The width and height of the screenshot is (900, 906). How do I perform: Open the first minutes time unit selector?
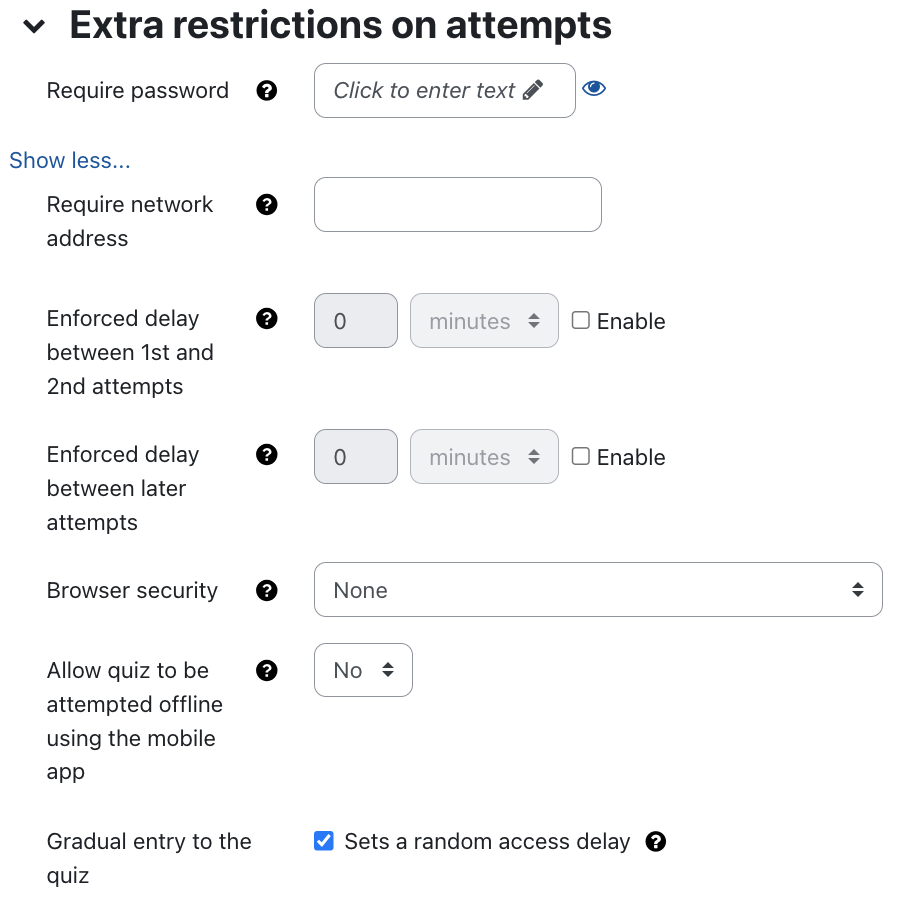click(484, 320)
